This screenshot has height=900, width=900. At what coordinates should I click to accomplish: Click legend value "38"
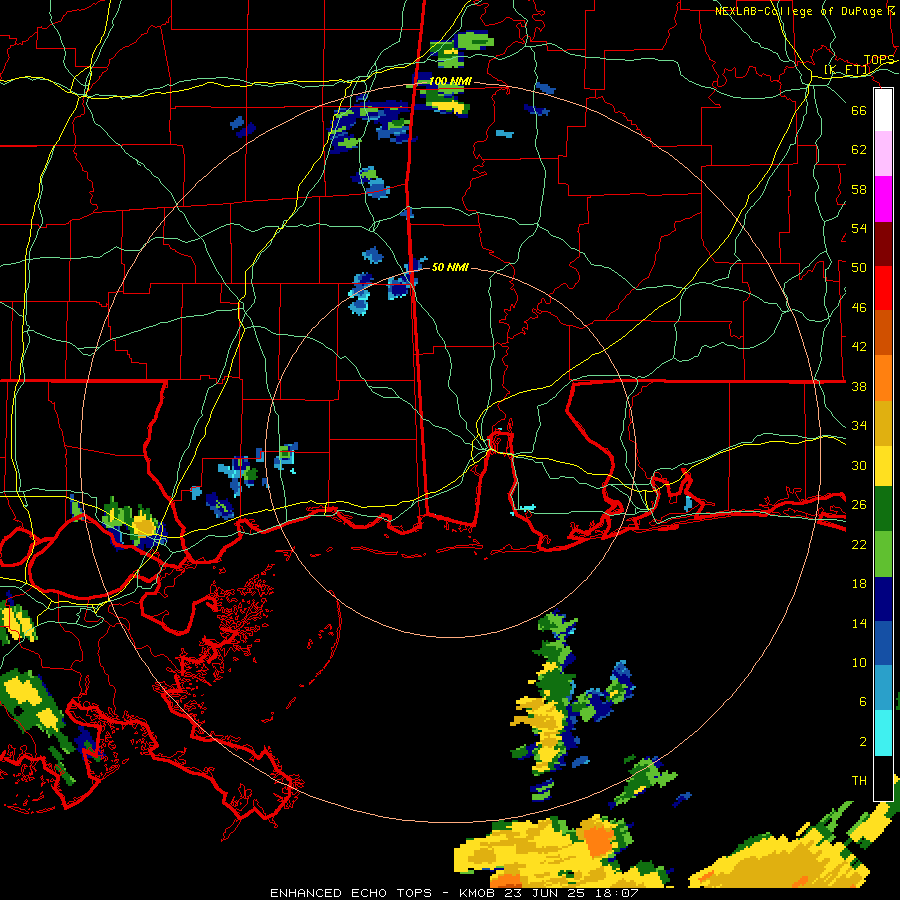coord(859,386)
